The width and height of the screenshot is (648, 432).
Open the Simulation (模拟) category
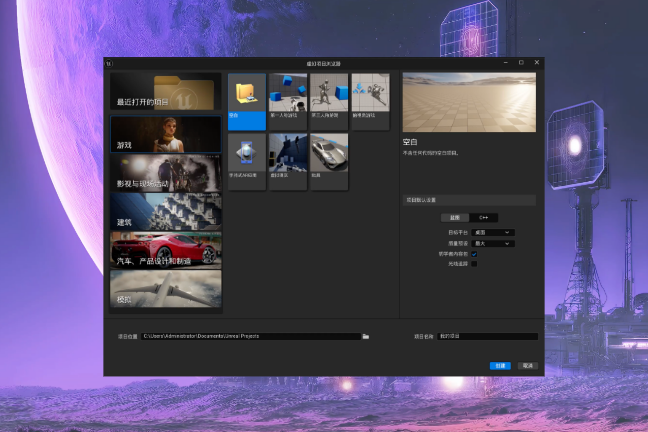pyautogui.click(x=166, y=289)
